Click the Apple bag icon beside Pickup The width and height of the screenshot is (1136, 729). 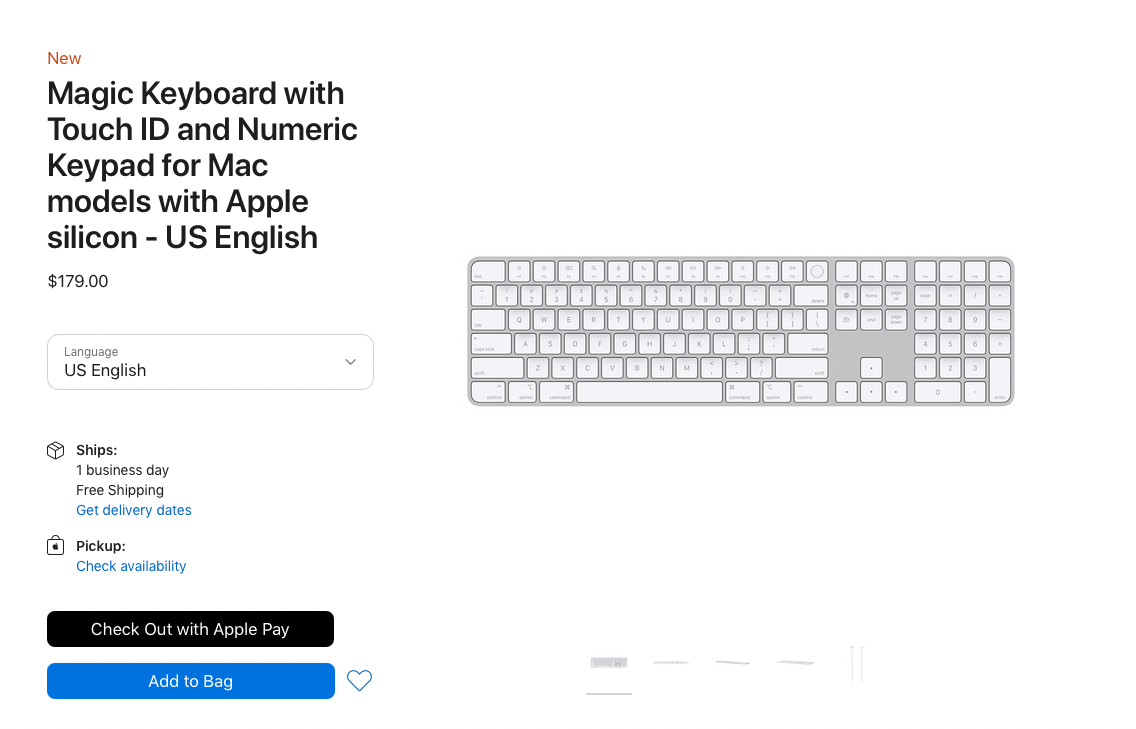[x=56, y=546]
